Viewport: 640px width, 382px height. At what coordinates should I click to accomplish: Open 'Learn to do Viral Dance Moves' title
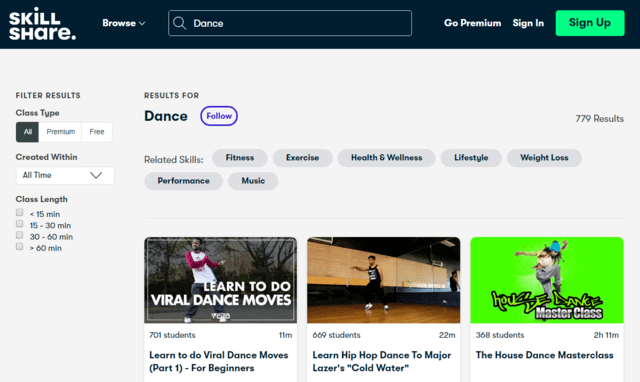point(219,362)
